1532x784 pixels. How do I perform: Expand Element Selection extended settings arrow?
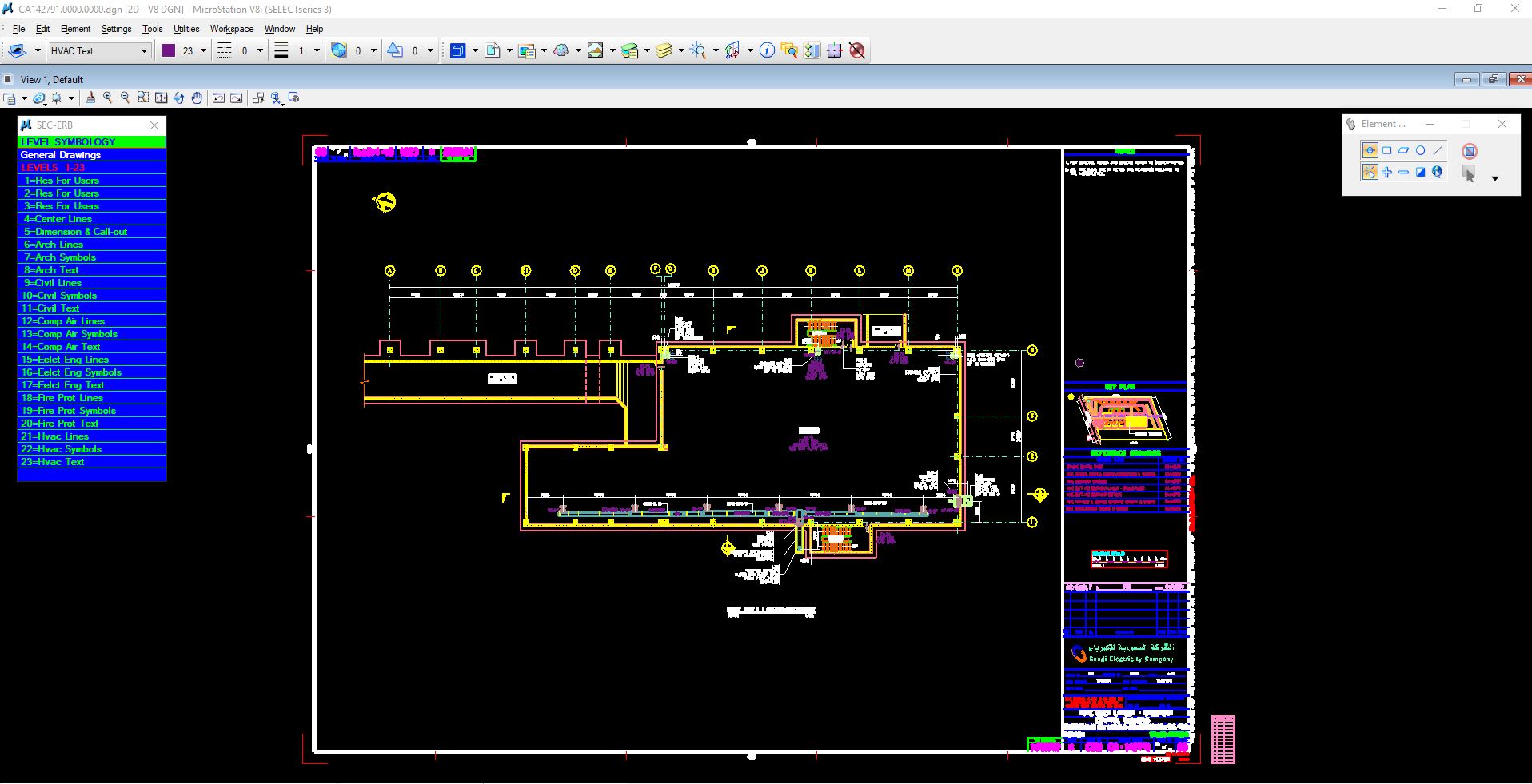pyautogui.click(x=1494, y=178)
